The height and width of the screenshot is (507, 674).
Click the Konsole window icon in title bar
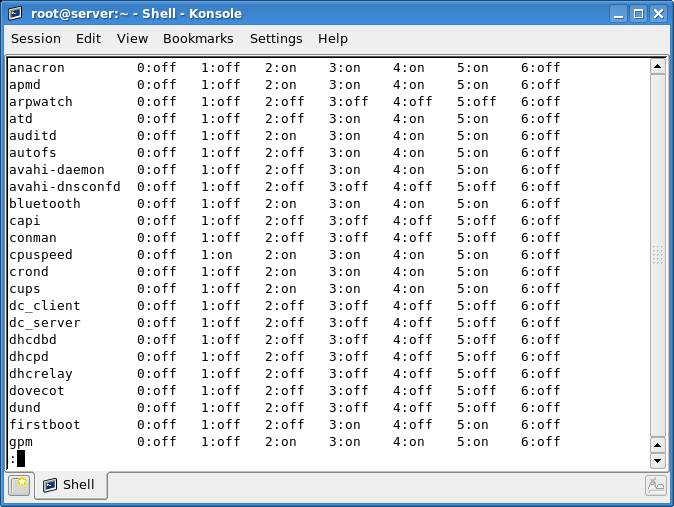click(15, 14)
